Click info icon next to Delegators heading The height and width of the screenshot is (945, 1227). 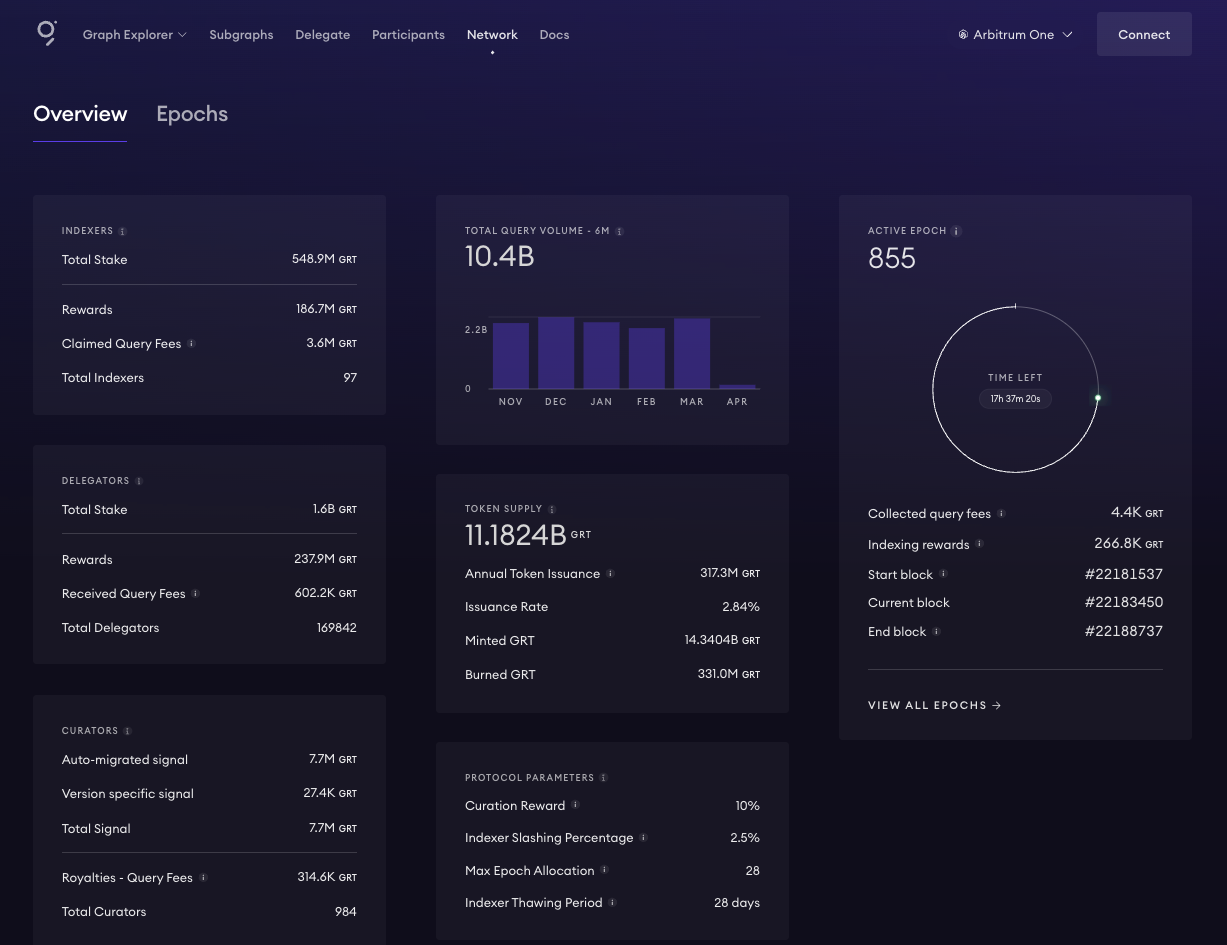[x=139, y=481]
